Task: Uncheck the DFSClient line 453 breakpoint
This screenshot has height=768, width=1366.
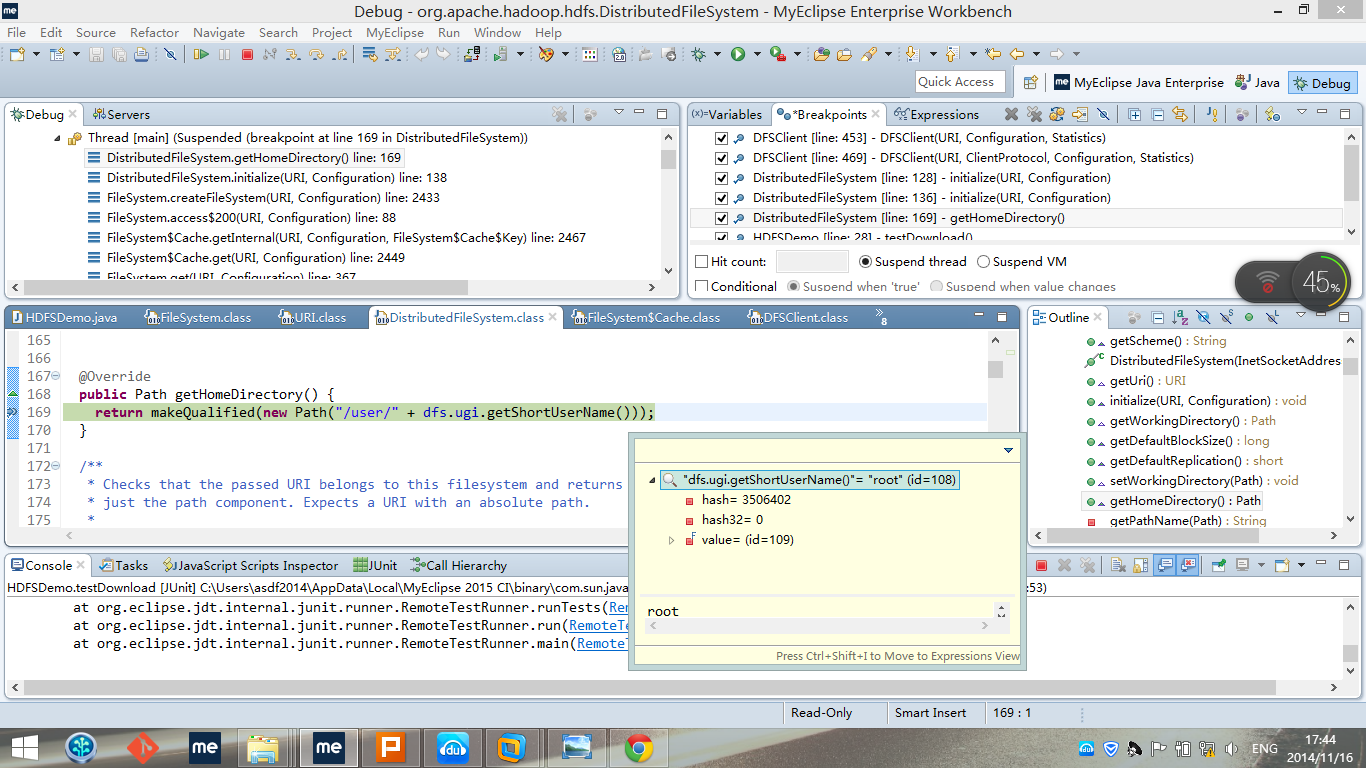Action: (721, 138)
